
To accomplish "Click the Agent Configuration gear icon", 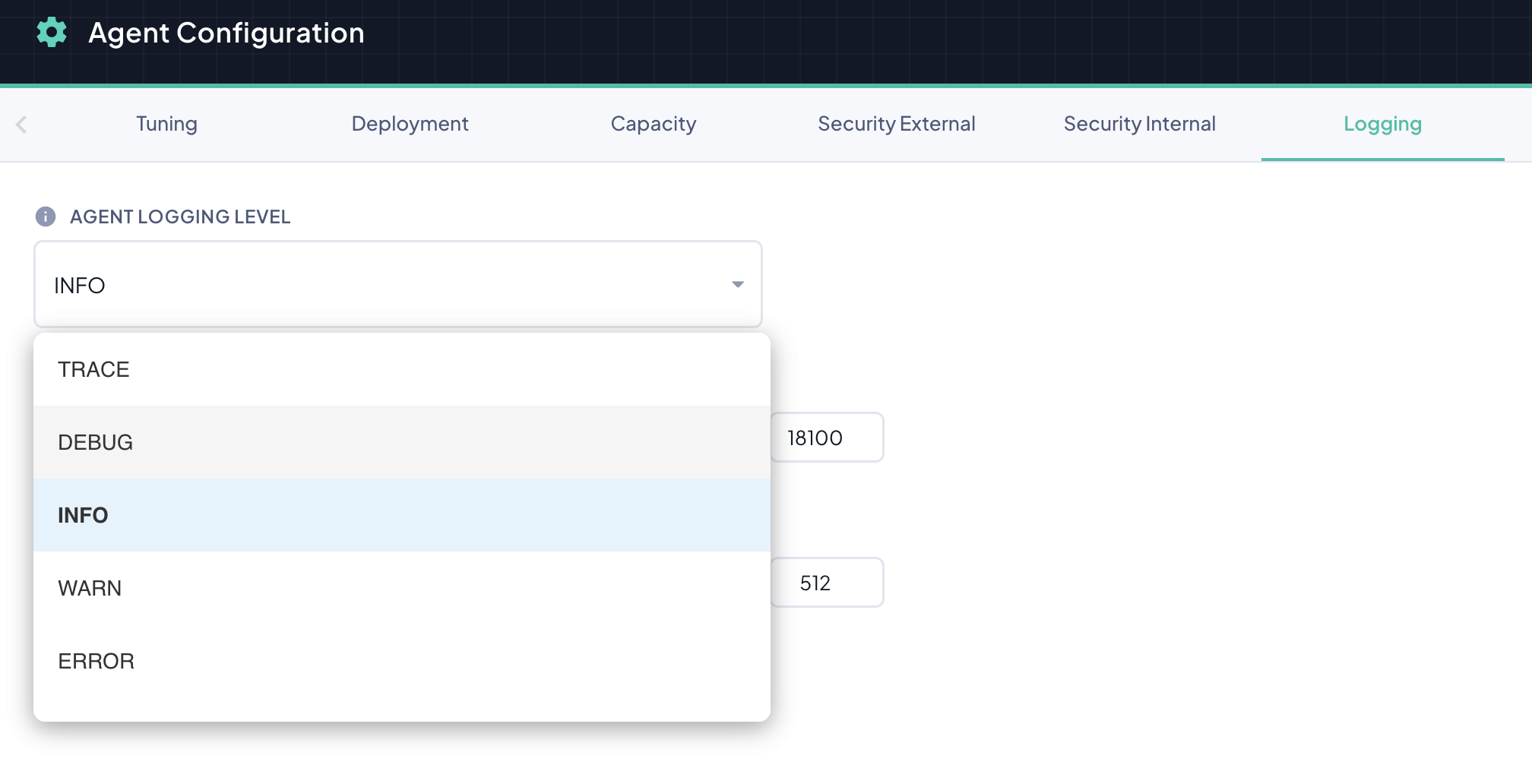I will click(x=52, y=33).
